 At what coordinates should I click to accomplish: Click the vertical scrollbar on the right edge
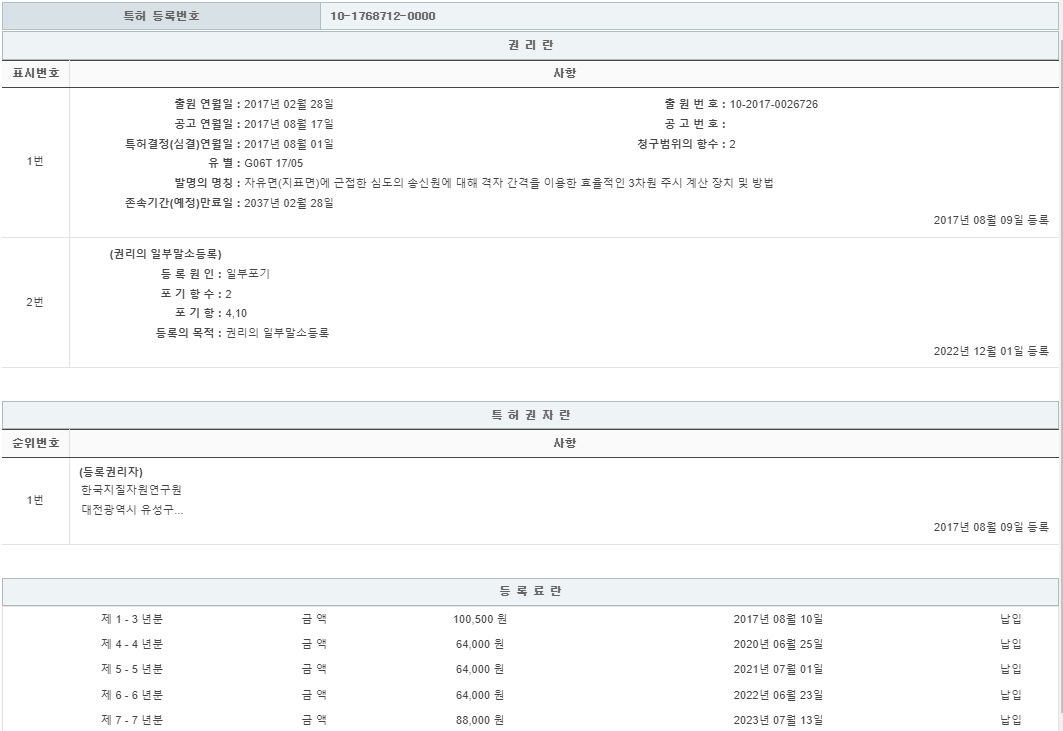[x=1060, y=380]
